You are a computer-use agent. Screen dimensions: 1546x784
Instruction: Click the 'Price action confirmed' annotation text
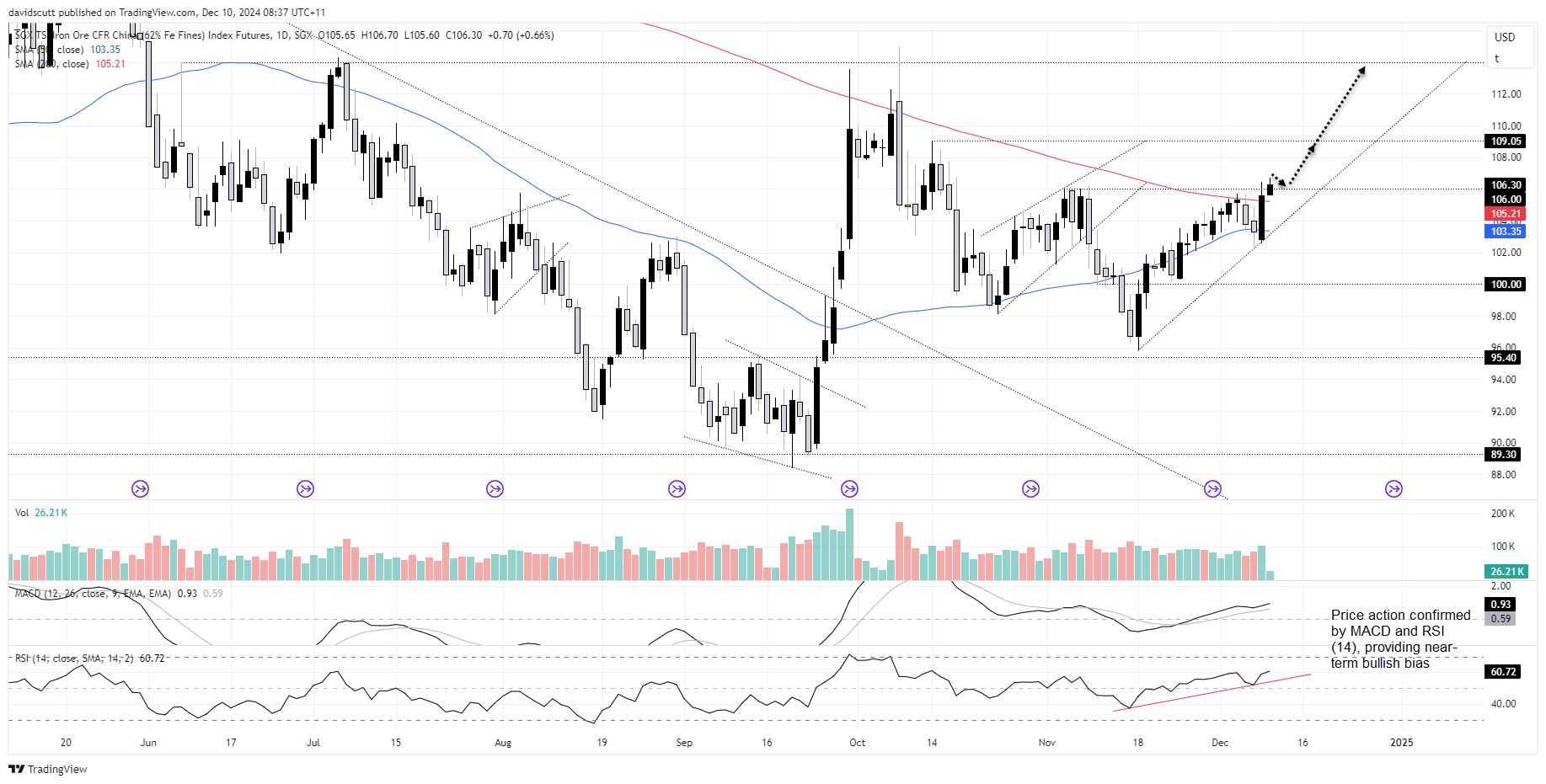click(1401, 639)
